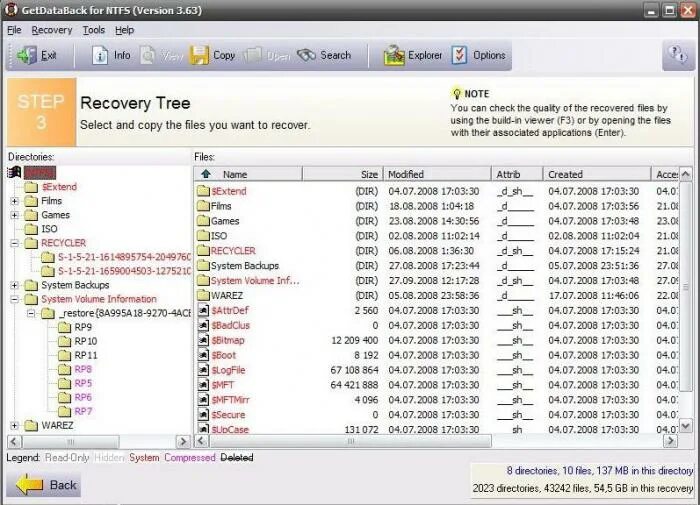Sort files by Modified column header
The height and width of the screenshot is (505, 700).
[x=437, y=174]
